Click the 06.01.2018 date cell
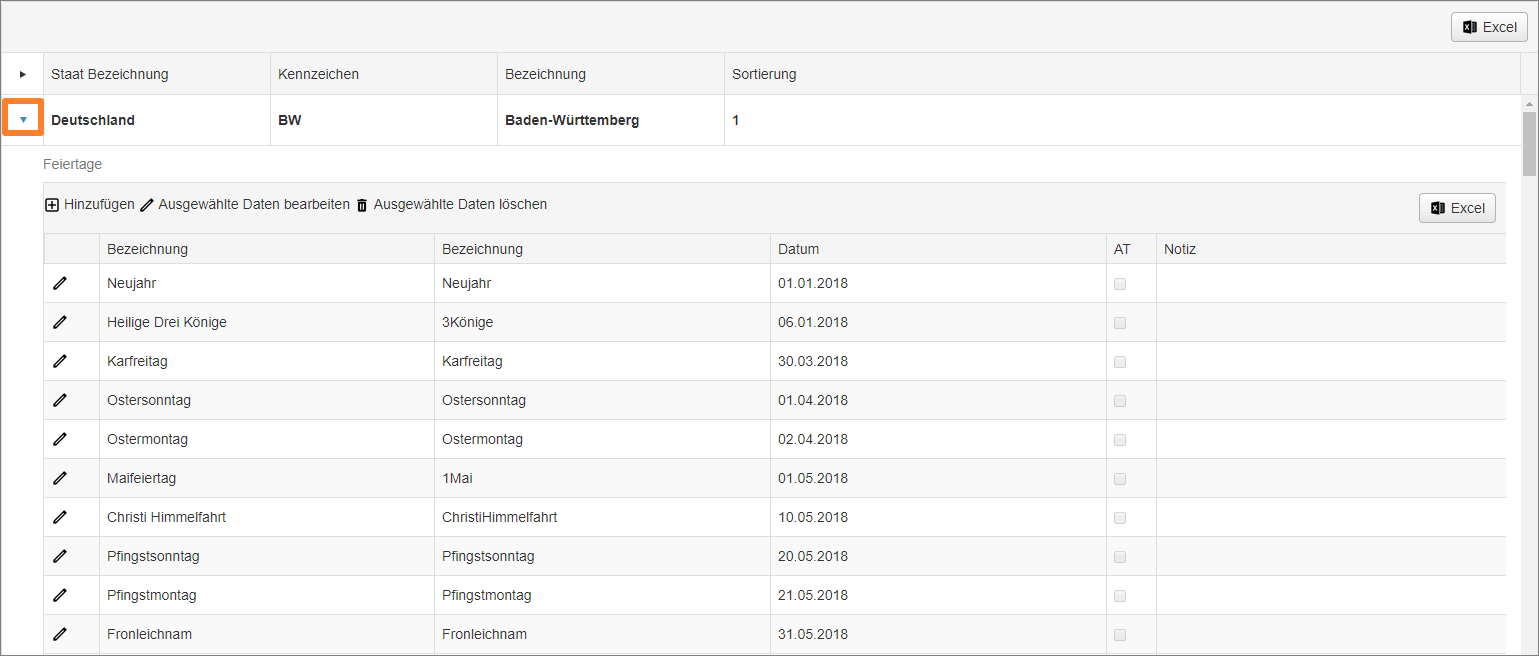 click(938, 323)
